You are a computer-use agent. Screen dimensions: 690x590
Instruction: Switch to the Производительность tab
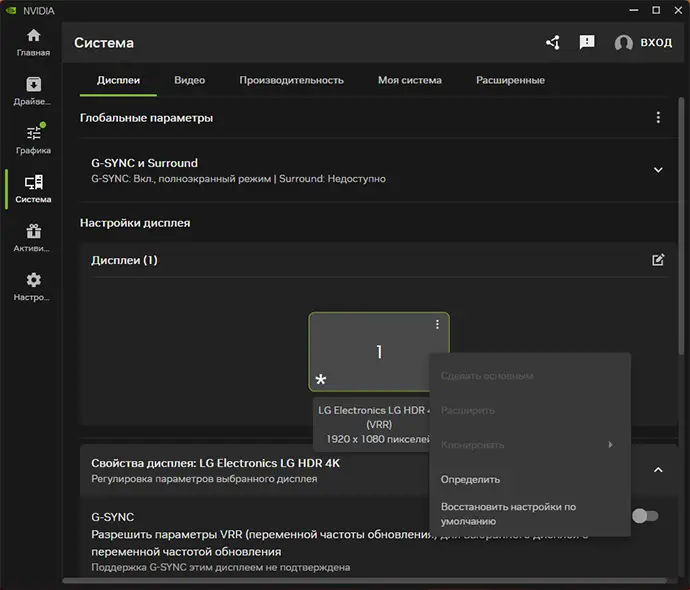(291, 81)
